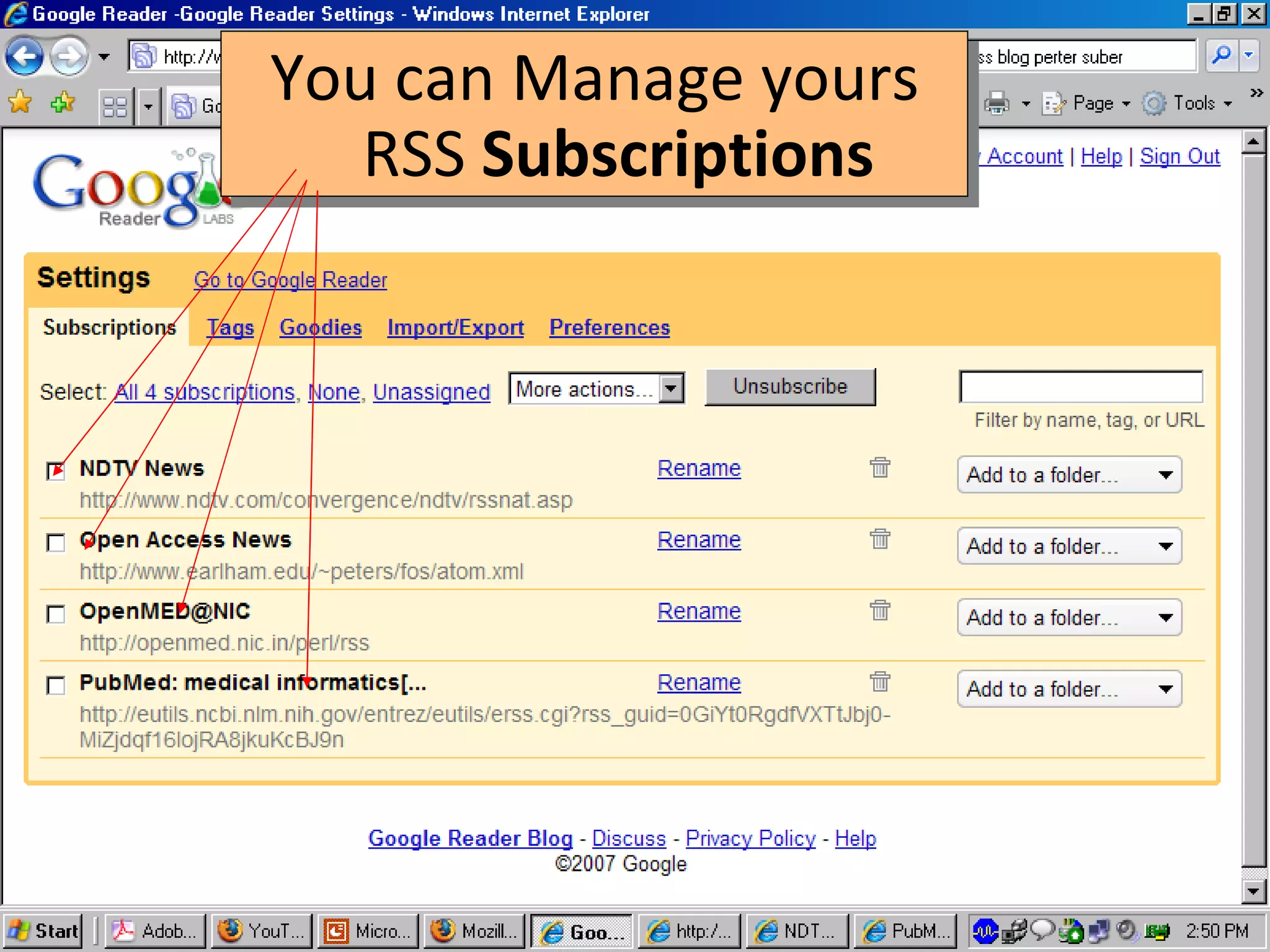
Task: Click the 'None' selection link
Action: (334, 392)
